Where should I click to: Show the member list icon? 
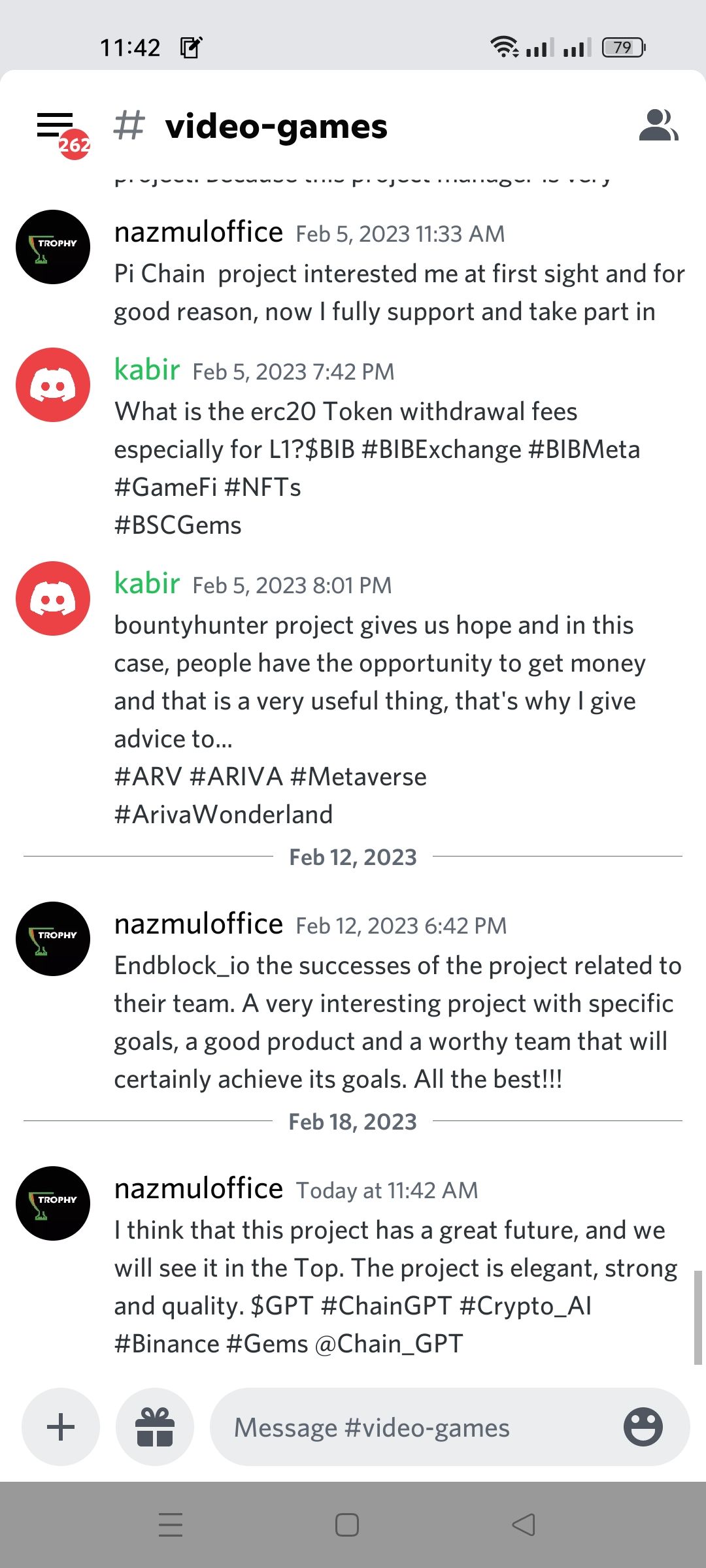click(658, 125)
